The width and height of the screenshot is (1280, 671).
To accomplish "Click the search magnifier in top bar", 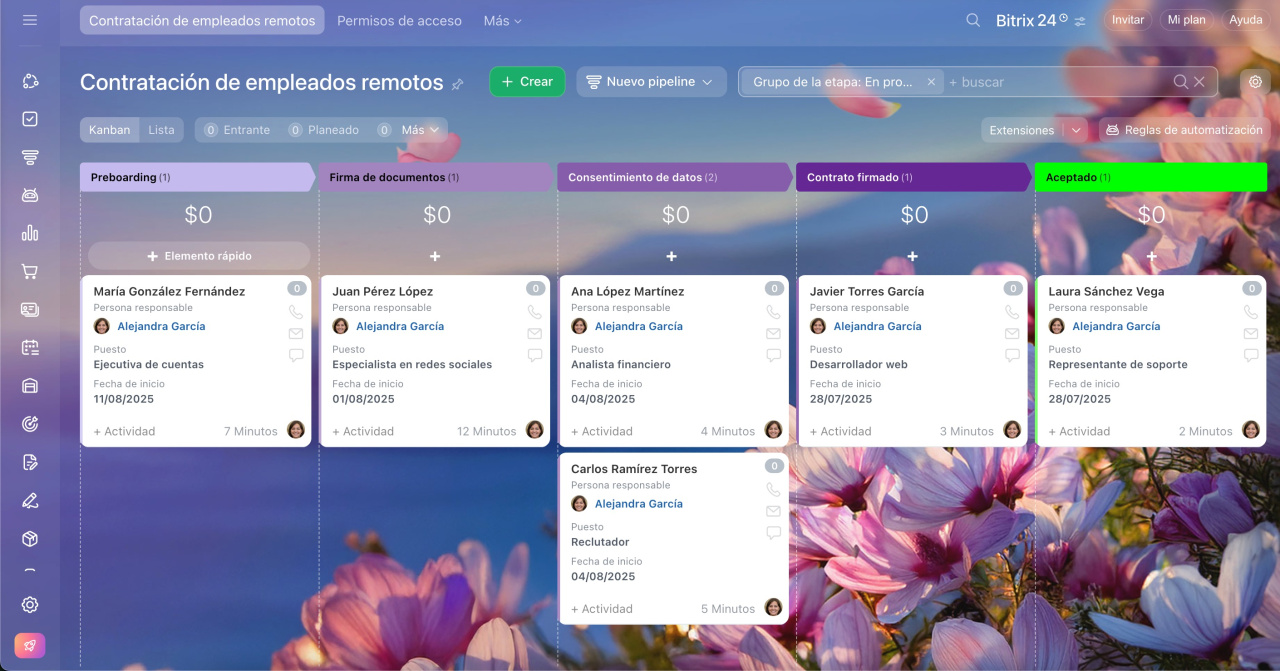I will coord(973,20).
